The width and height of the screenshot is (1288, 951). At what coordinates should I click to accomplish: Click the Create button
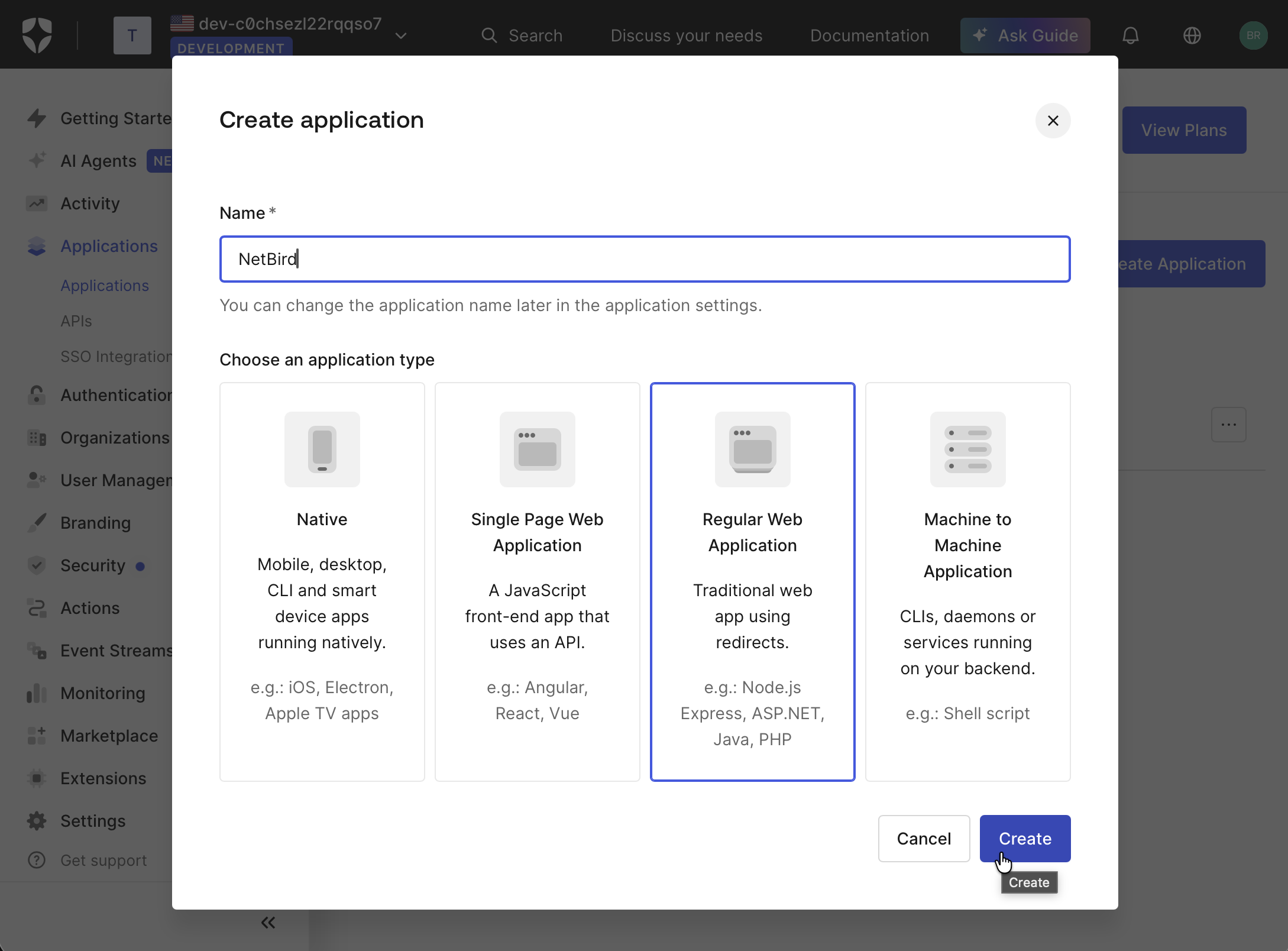[1025, 838]
